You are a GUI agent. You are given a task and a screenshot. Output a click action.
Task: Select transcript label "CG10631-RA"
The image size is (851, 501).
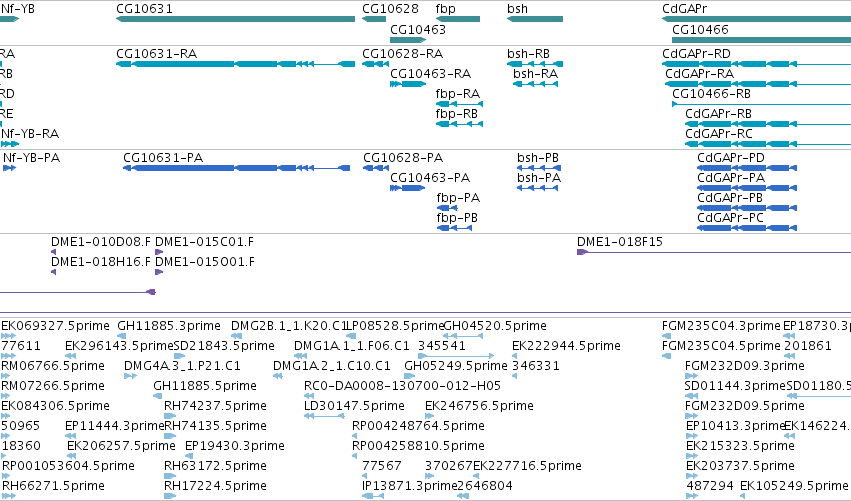pyautogui.click(x=156, y=54)
